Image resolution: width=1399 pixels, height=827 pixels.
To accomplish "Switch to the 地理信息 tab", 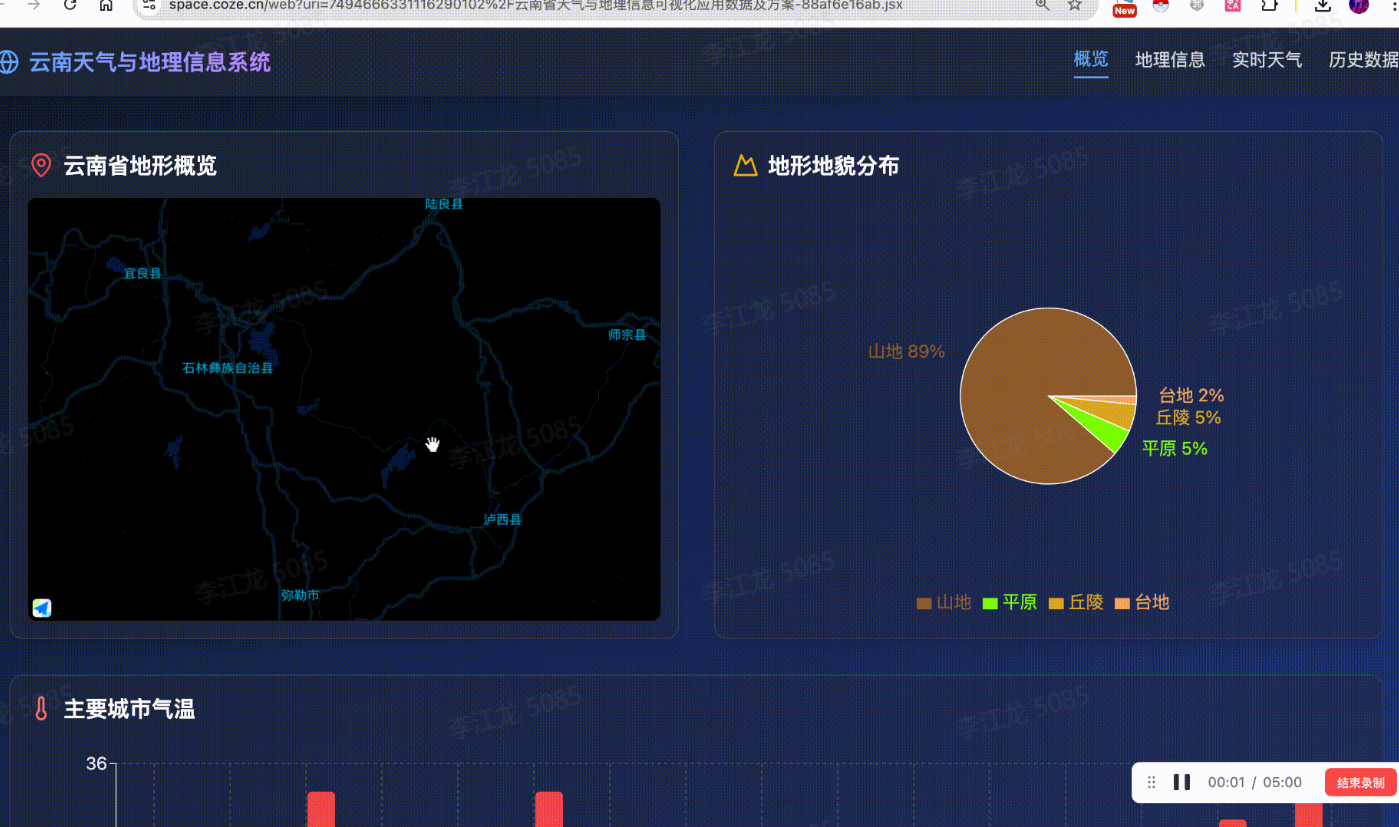I will (x=1170, y=60).
